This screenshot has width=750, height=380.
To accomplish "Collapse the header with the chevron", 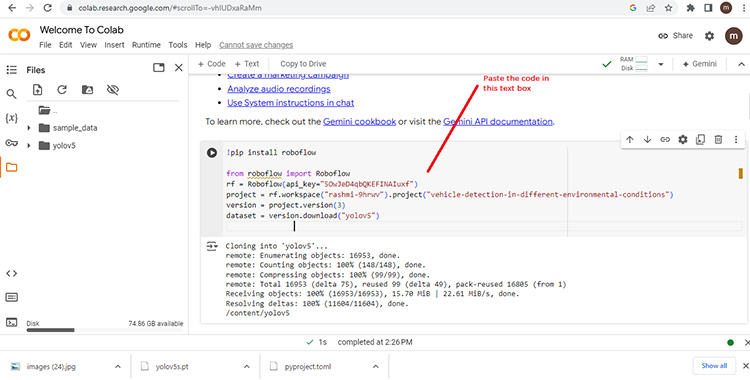I will pos(742,64).
